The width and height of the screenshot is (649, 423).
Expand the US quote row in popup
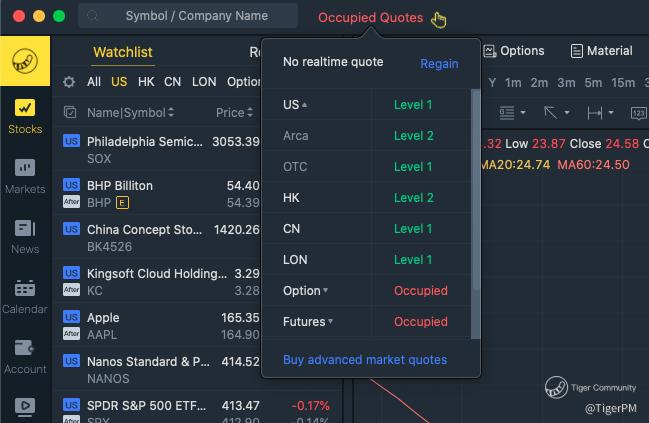point(295,105)
